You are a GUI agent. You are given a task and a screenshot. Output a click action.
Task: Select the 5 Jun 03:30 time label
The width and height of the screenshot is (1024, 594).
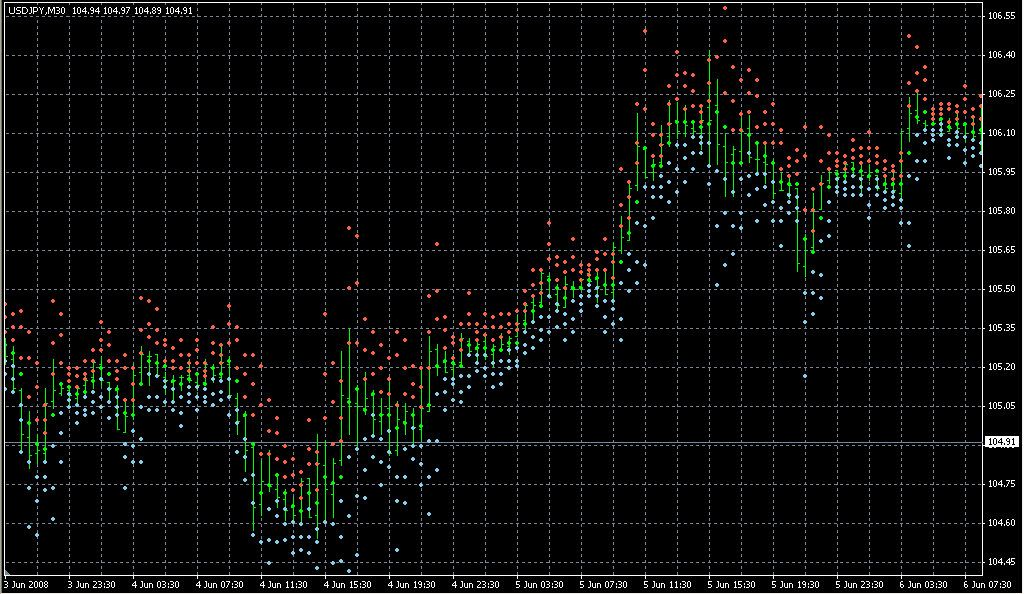click(x=540, y=585)
